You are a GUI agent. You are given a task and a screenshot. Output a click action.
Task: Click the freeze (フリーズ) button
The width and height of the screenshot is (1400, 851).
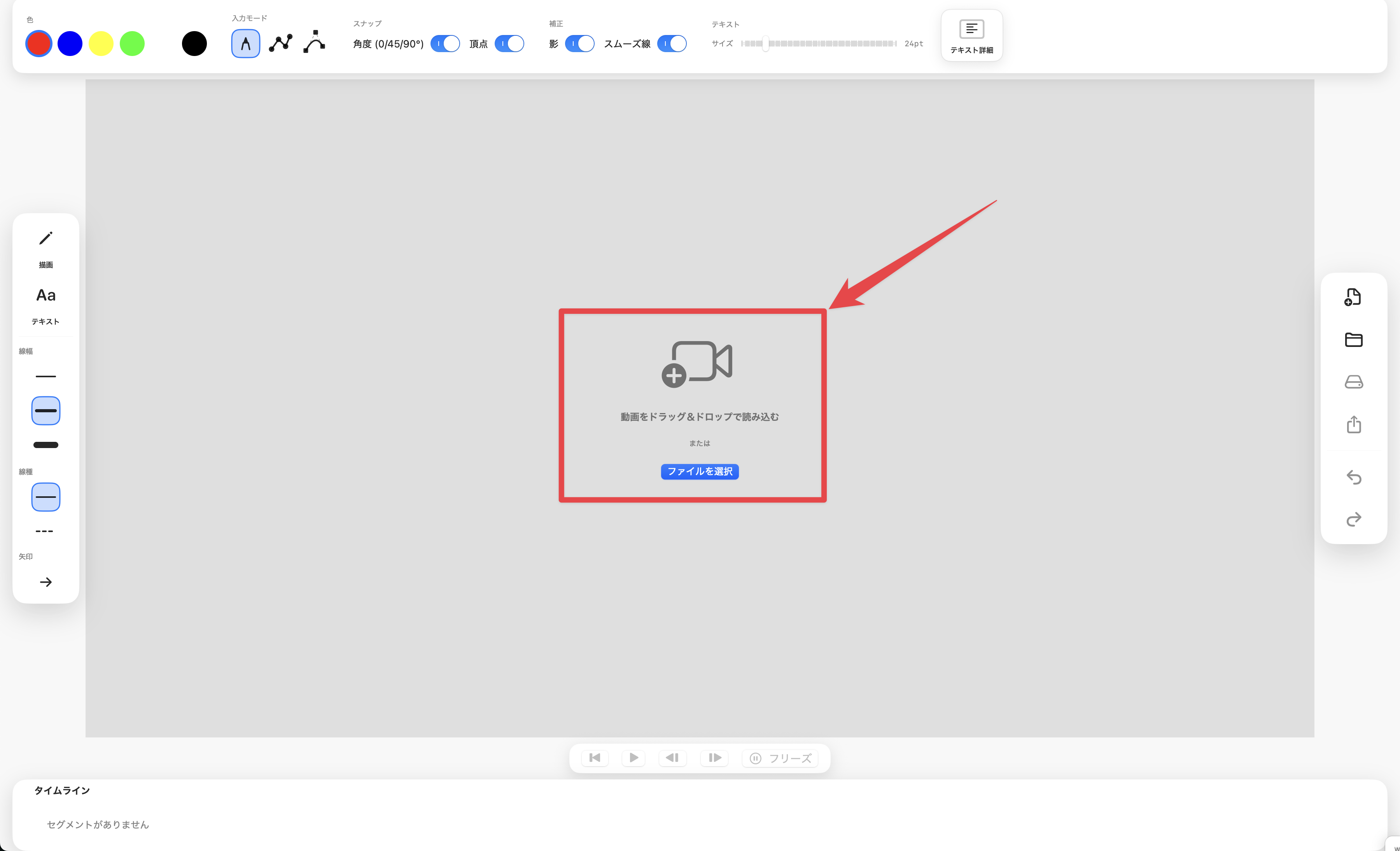(x=780, y=758)
